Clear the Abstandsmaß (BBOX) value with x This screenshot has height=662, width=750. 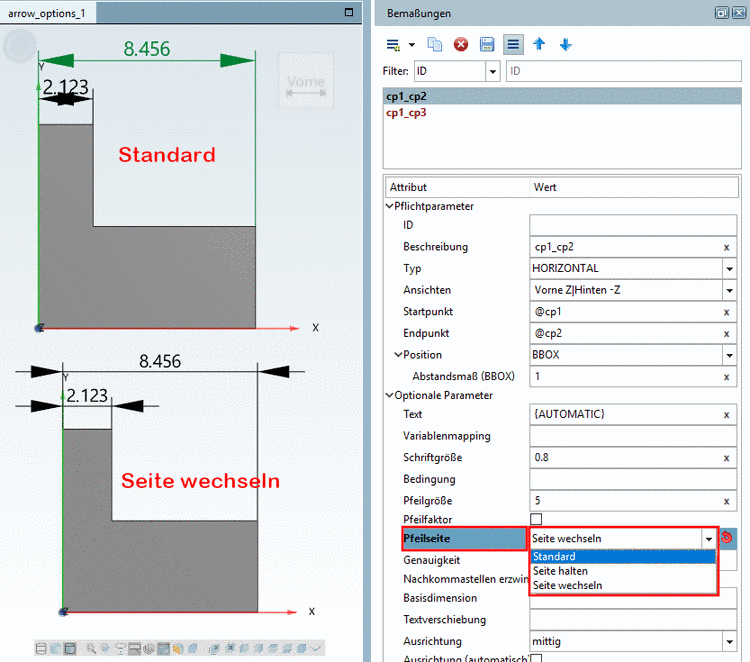coord(726,377)
